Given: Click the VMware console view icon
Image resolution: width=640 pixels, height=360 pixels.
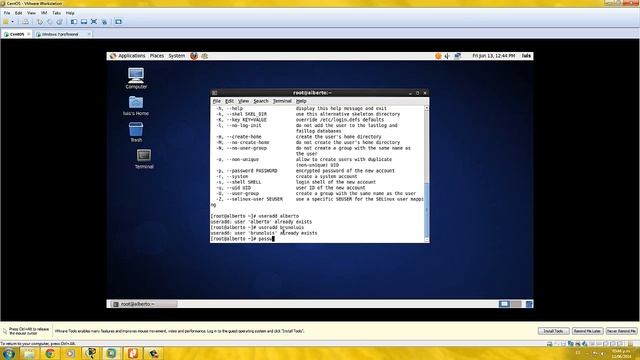Looking at the screenshot, I should [x=118, y=22].
